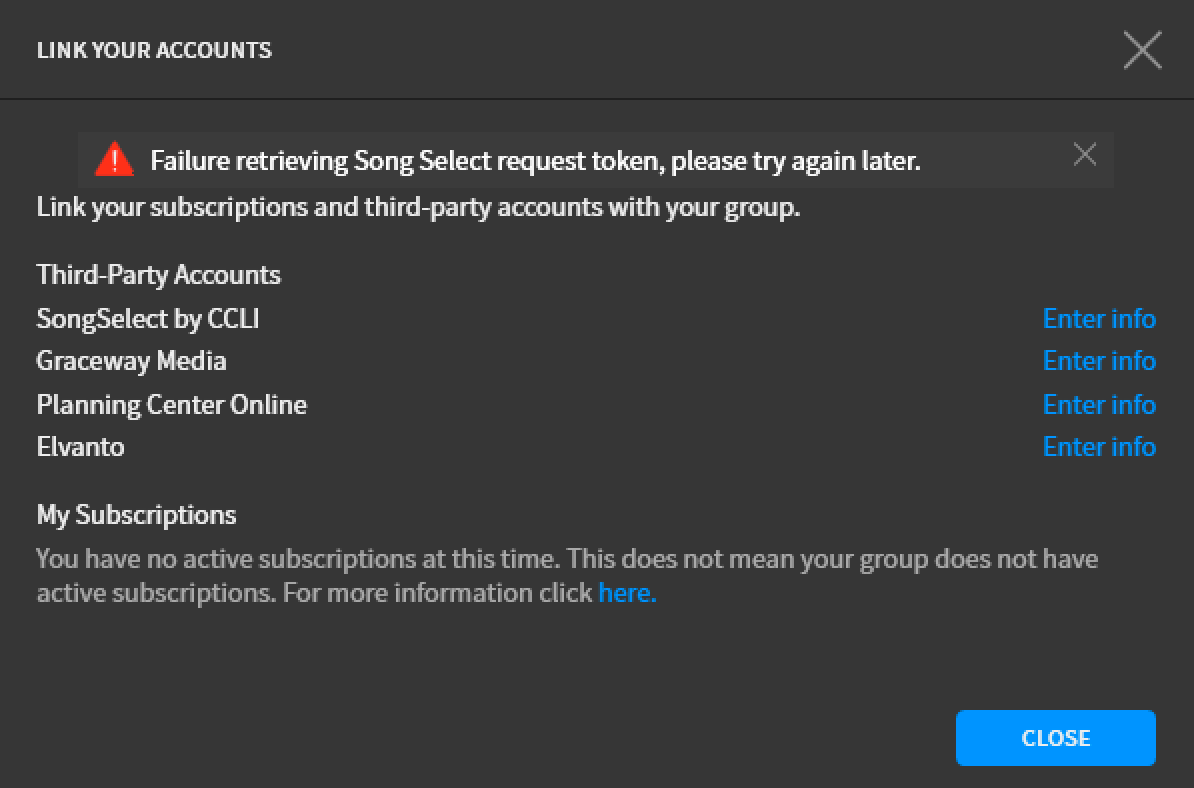The image size is (1194, 788).
Task: Click the 'You have no active subscriptions' paragraph
Action: coord(567,576)
